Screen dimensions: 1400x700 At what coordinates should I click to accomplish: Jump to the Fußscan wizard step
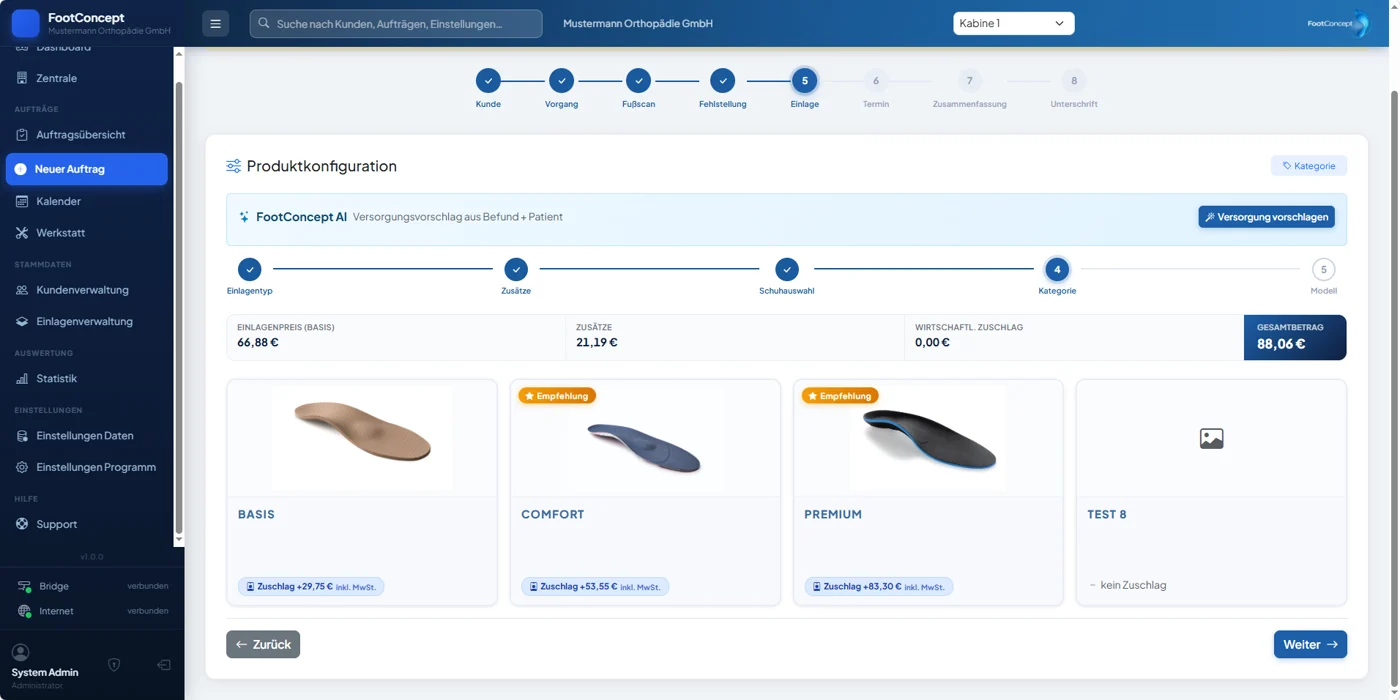coord(638,81)
